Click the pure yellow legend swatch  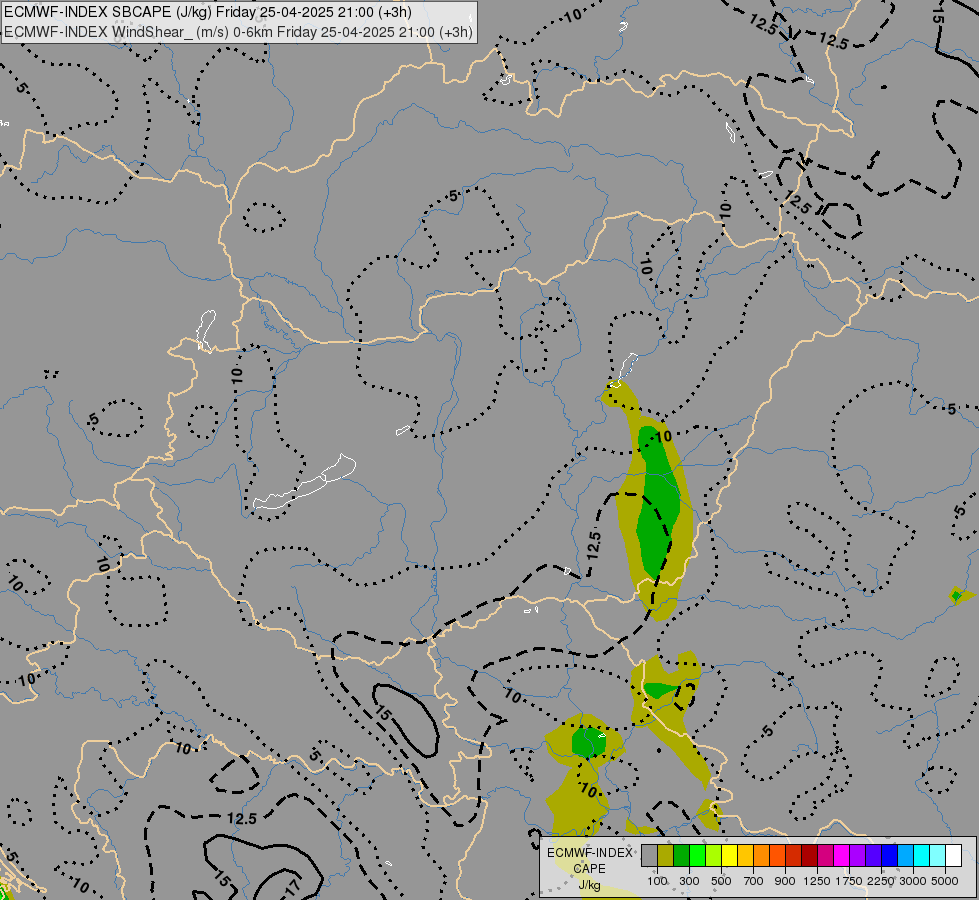point(729,856)
